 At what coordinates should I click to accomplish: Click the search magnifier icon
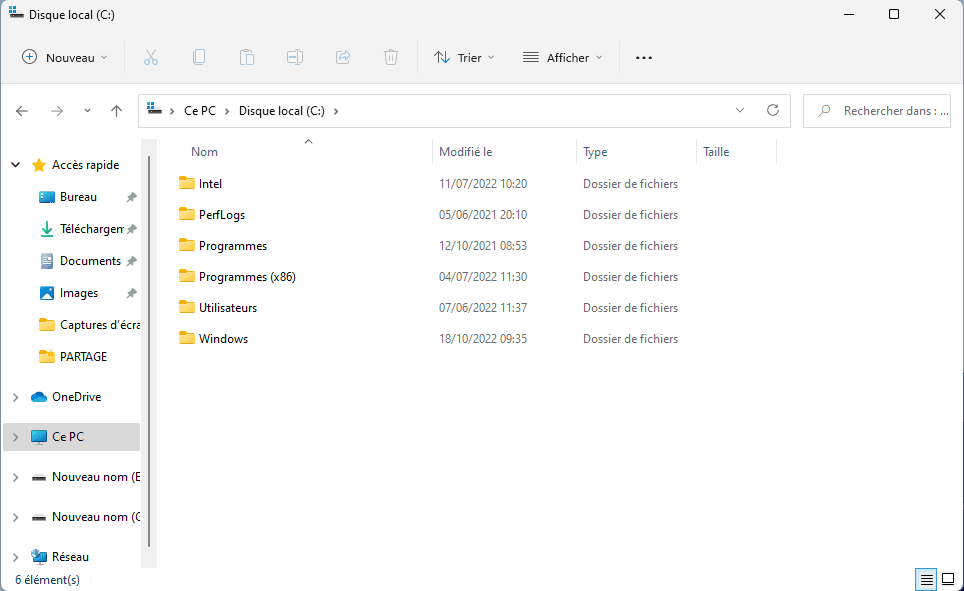pyautogui.click(x=824, y=111)
